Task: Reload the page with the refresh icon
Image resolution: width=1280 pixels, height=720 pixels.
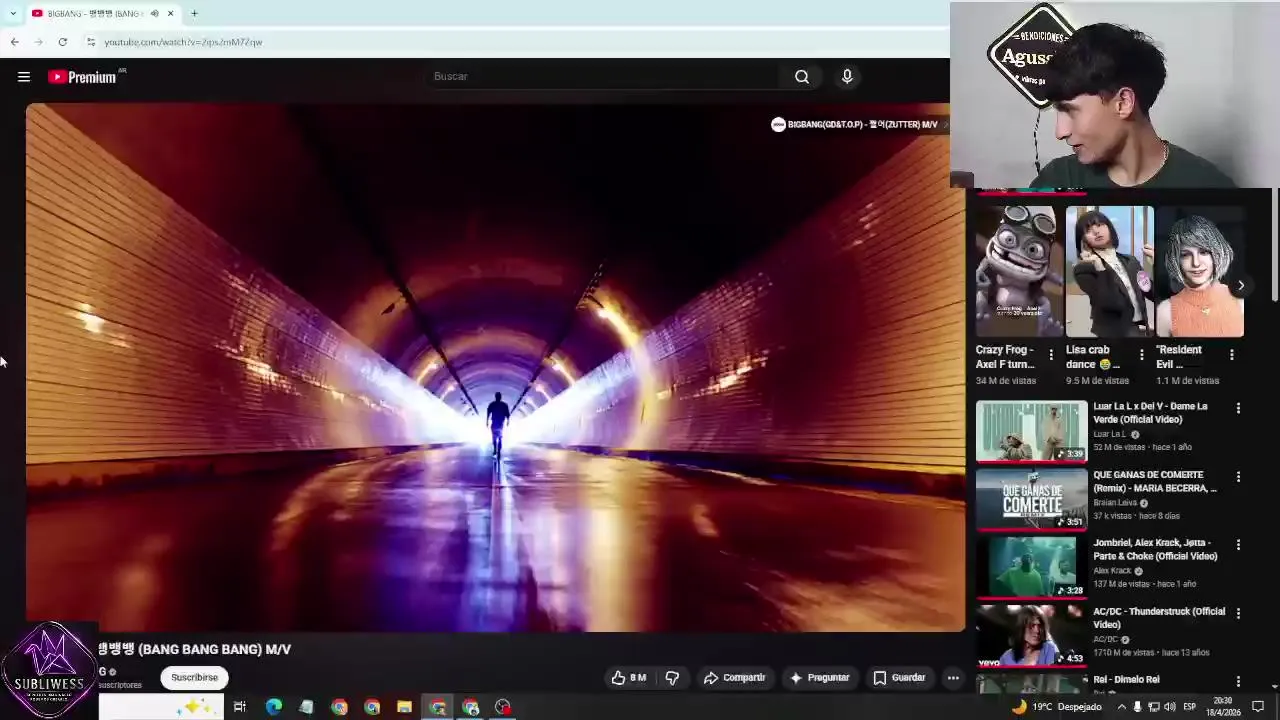Action: coord(63,42)
